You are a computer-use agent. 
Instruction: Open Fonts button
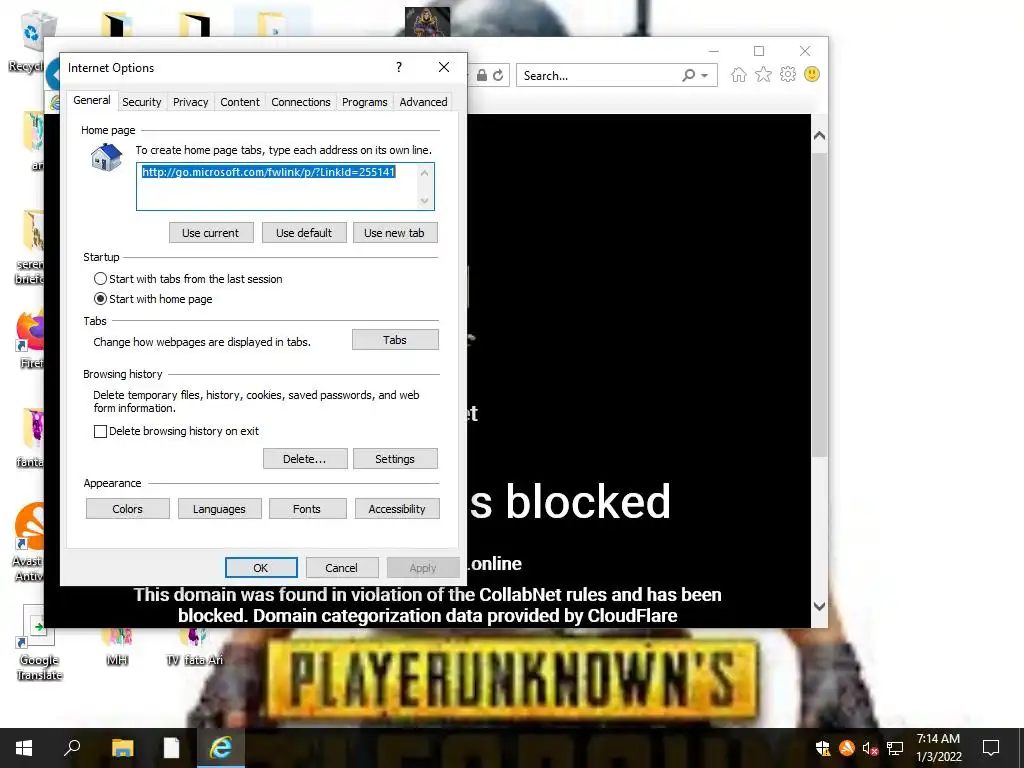coord(307,509)
